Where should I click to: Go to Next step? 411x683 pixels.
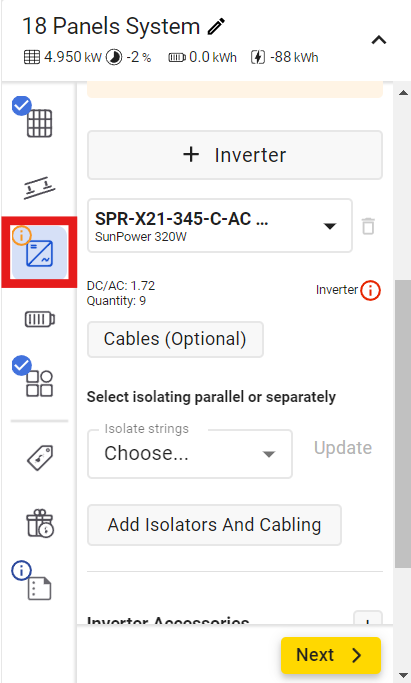331,655
